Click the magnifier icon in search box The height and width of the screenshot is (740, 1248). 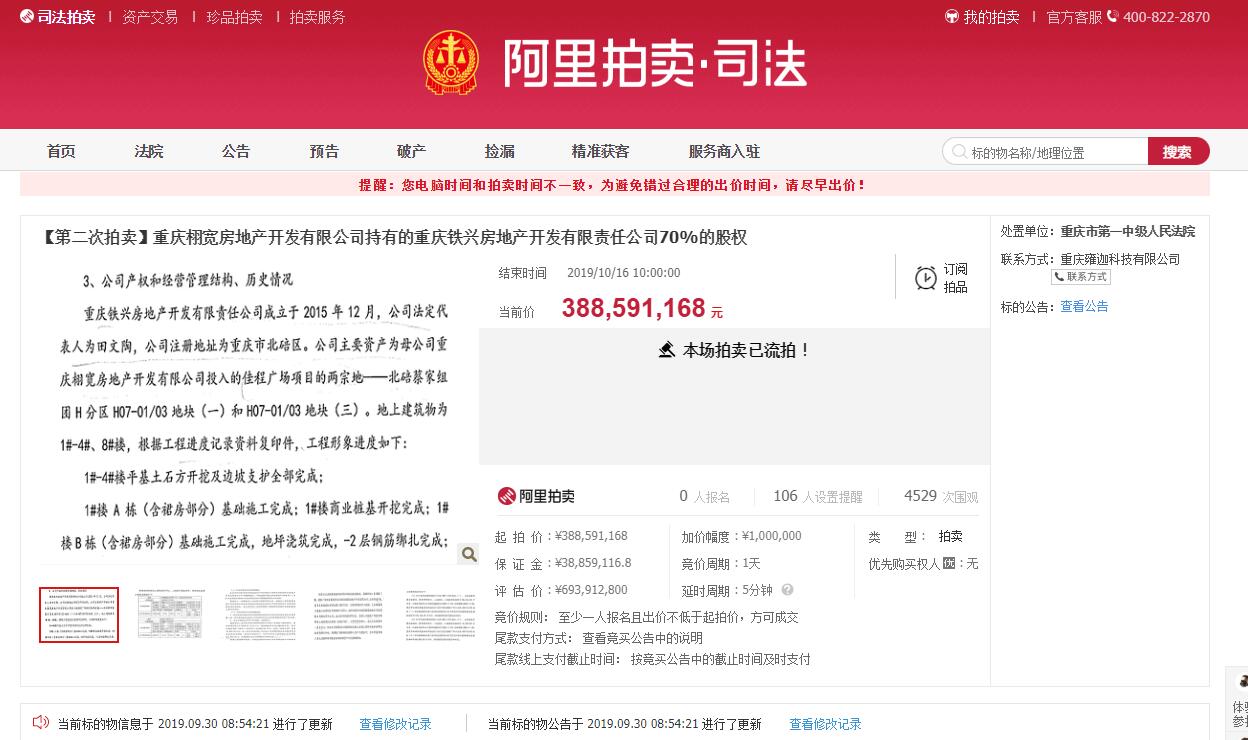pyautogui.click(x=960, y=152)
